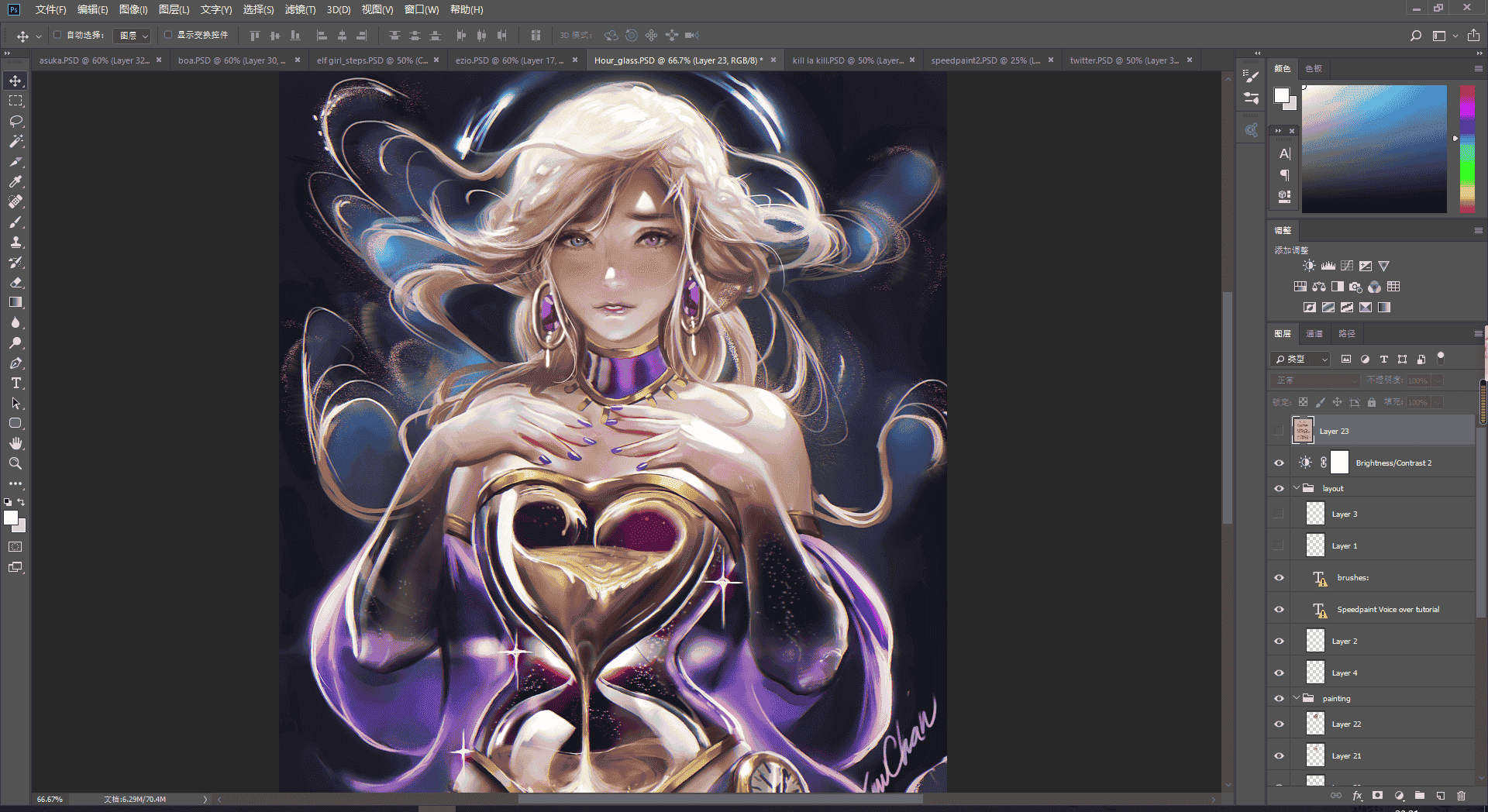Image resolution: width=1488 pixels, height=812 pixels.
Task: Select the Eraser tool
Action: tap(15, 282)
